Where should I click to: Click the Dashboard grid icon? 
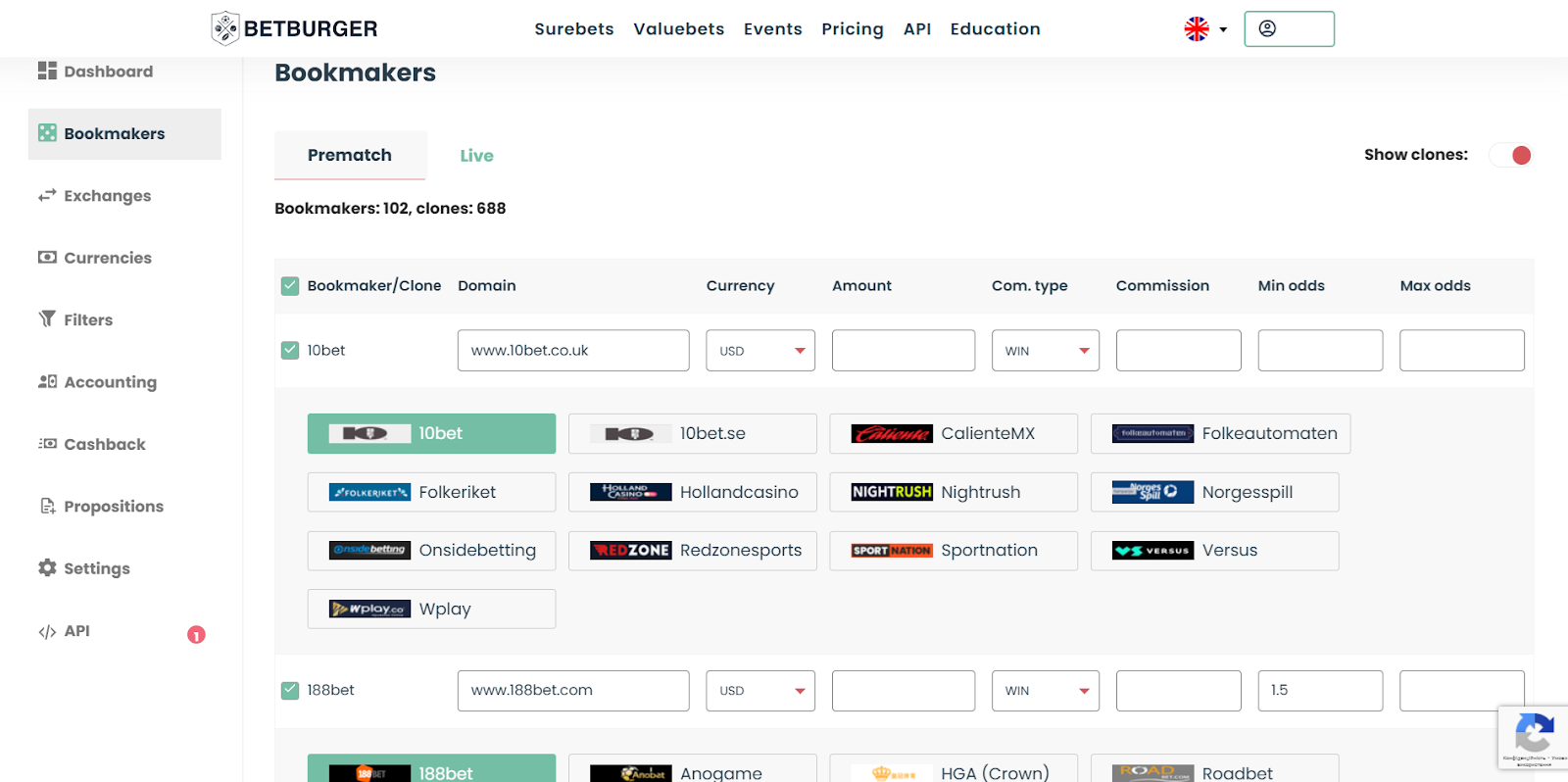(47, 71)
